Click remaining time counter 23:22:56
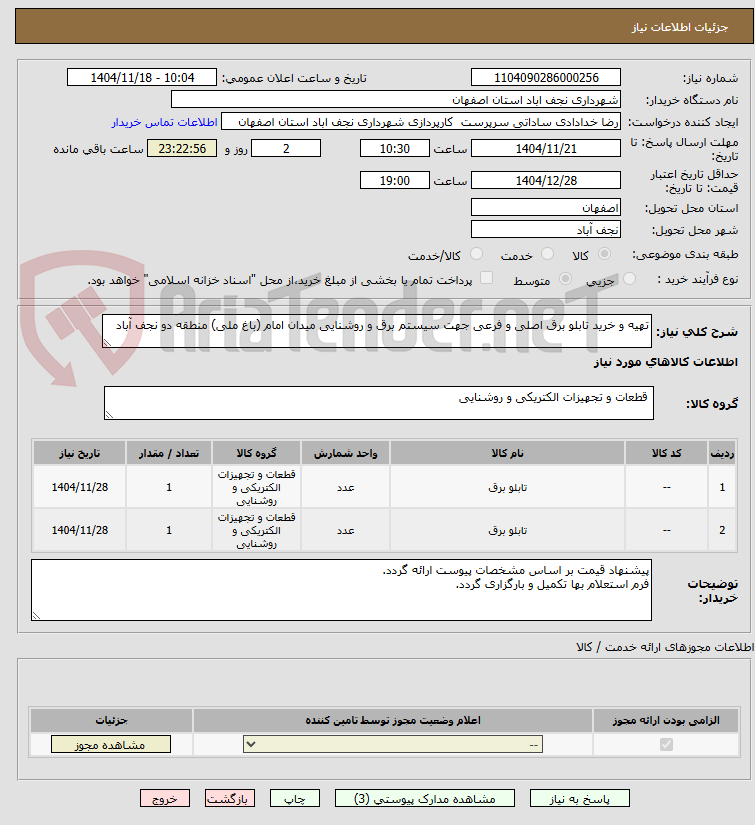Screen dimensions: 755x825 coord(182,148)
